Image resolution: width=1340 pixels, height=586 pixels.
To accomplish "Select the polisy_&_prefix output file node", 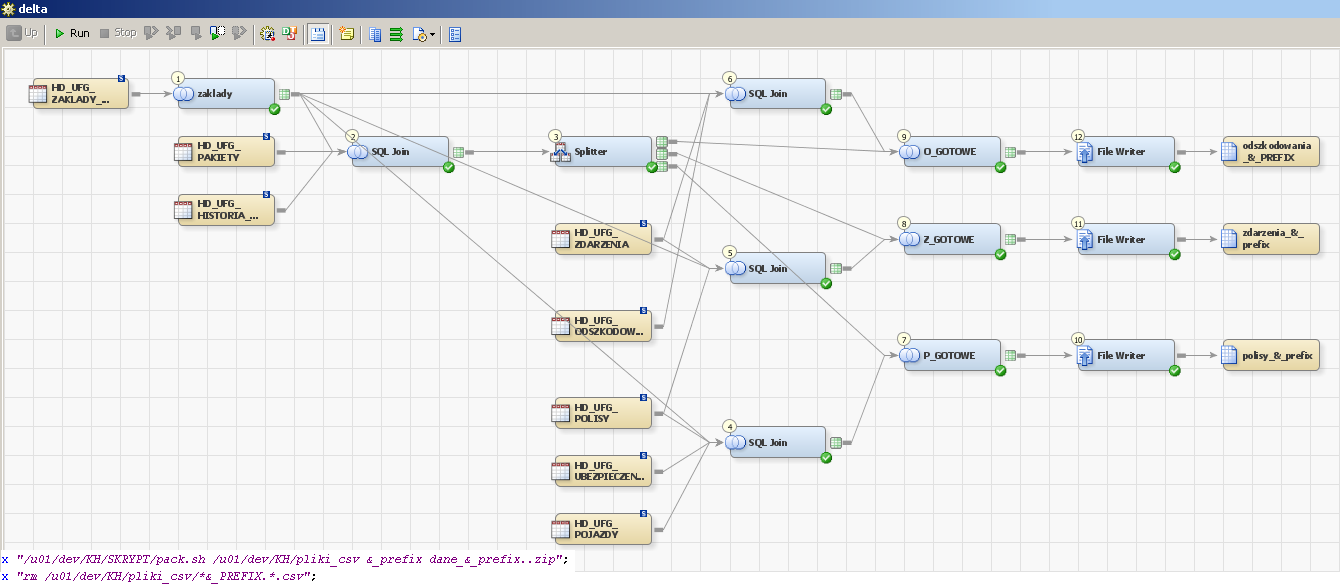I will [1270, 356].
